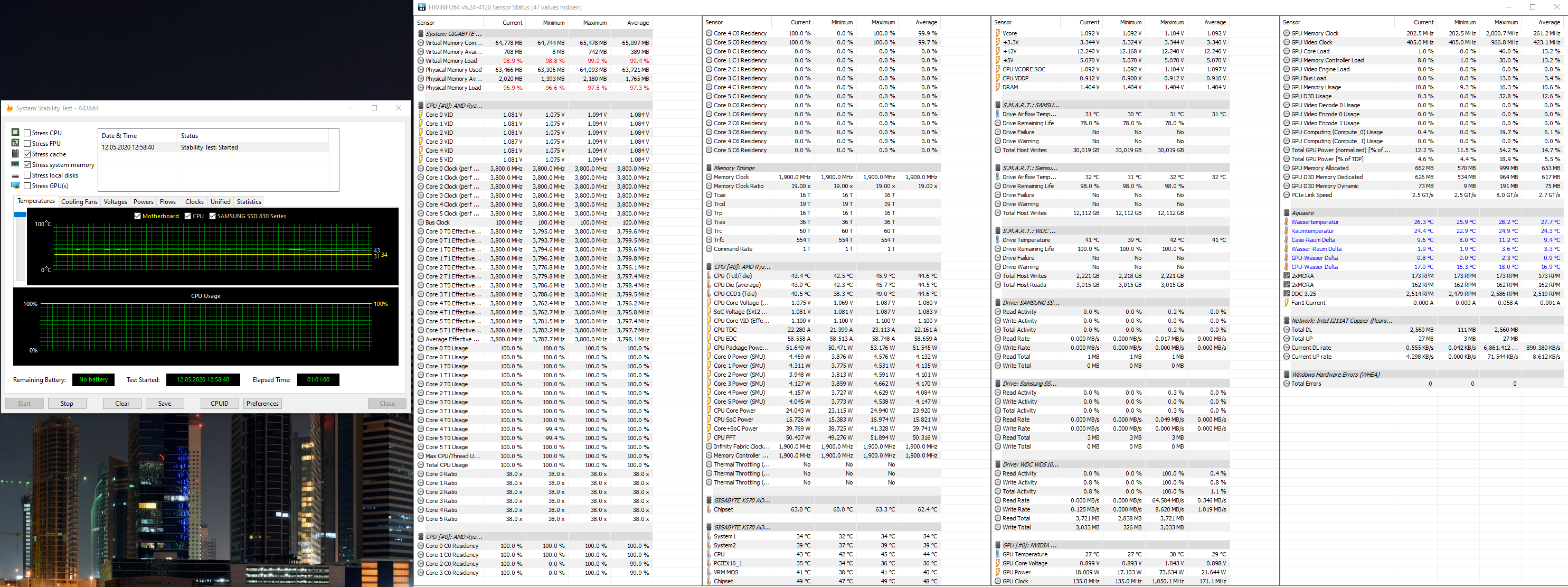The width and height of the screenshot is (1568, 587).
Task: Select the Aquaero sensor group header
Action: coord(1302,213)
